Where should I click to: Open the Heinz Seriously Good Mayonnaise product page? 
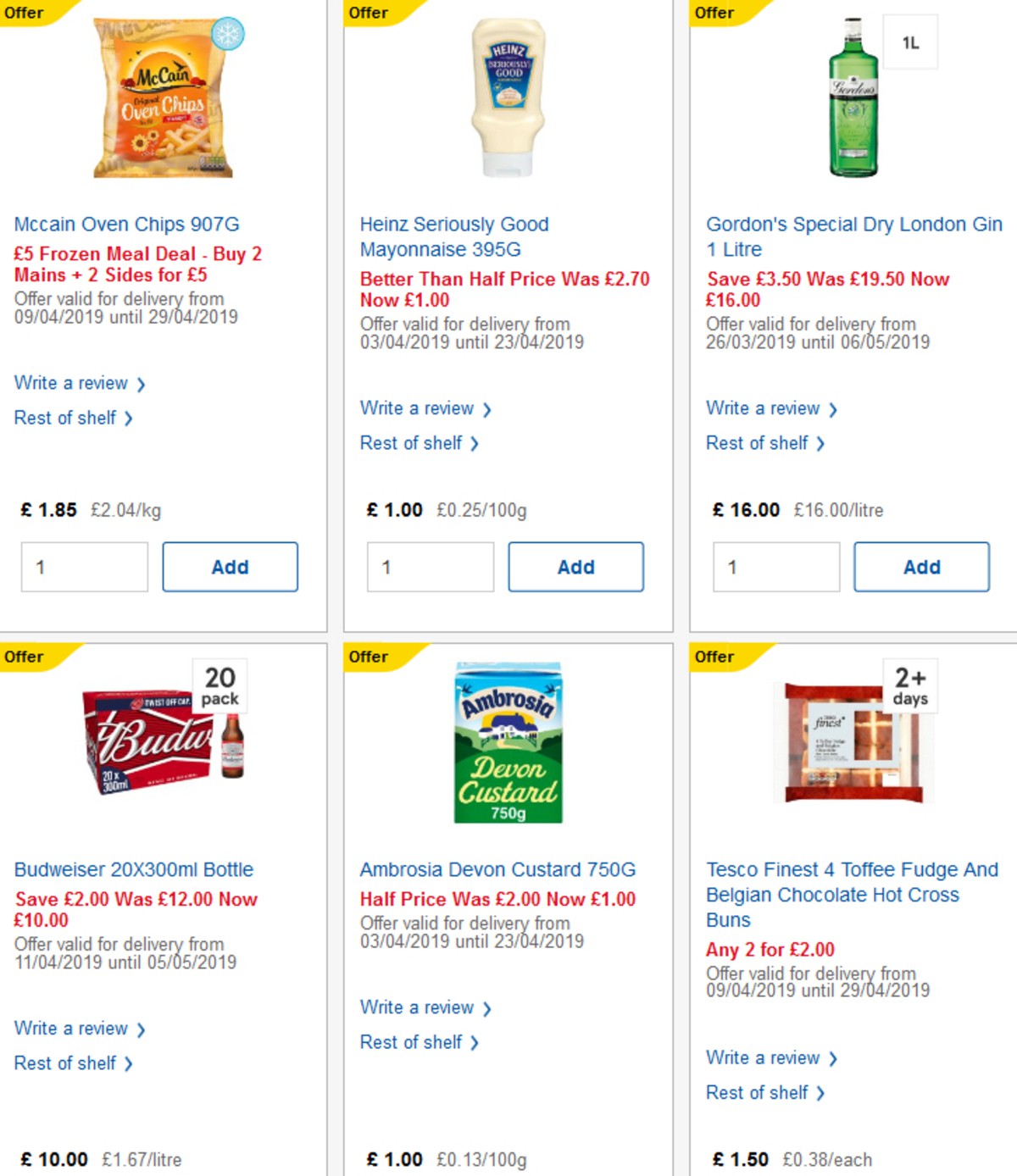454,236
